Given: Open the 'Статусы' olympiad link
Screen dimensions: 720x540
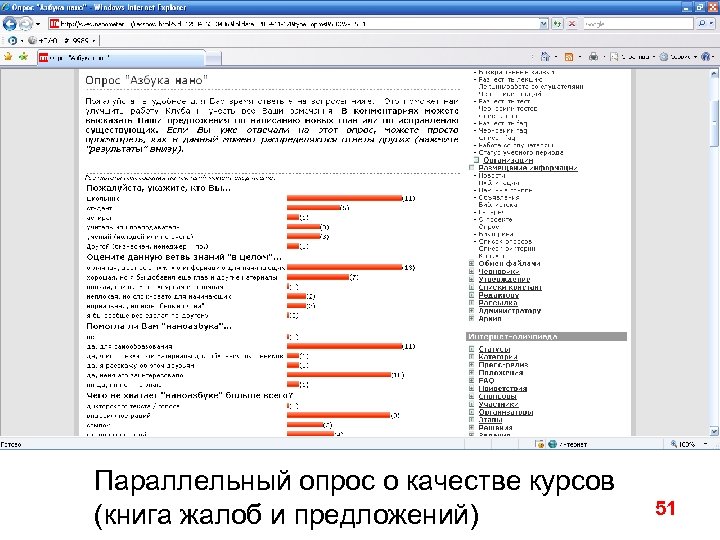Looking at the screenshot, I should 494,349.
